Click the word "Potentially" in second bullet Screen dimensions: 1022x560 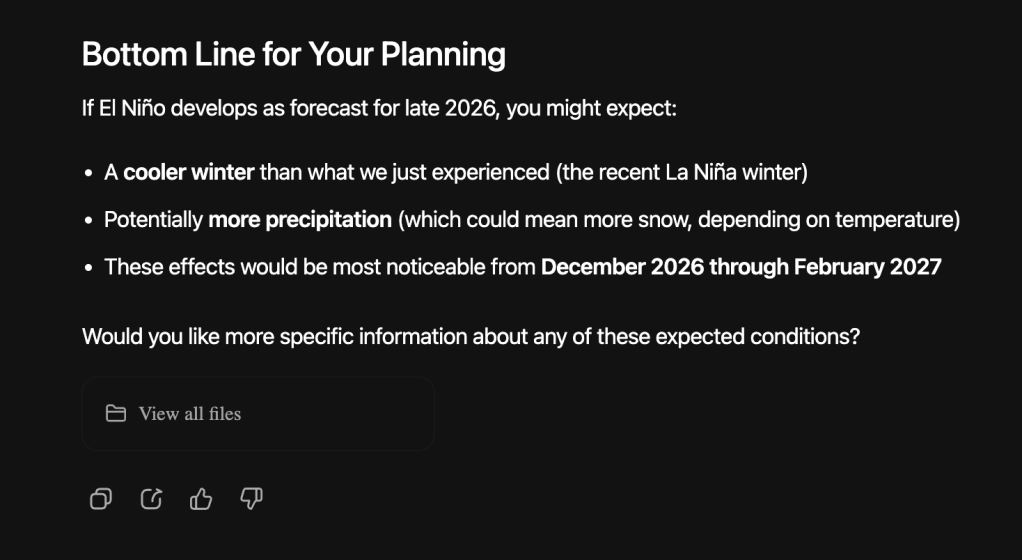point(153,219)
